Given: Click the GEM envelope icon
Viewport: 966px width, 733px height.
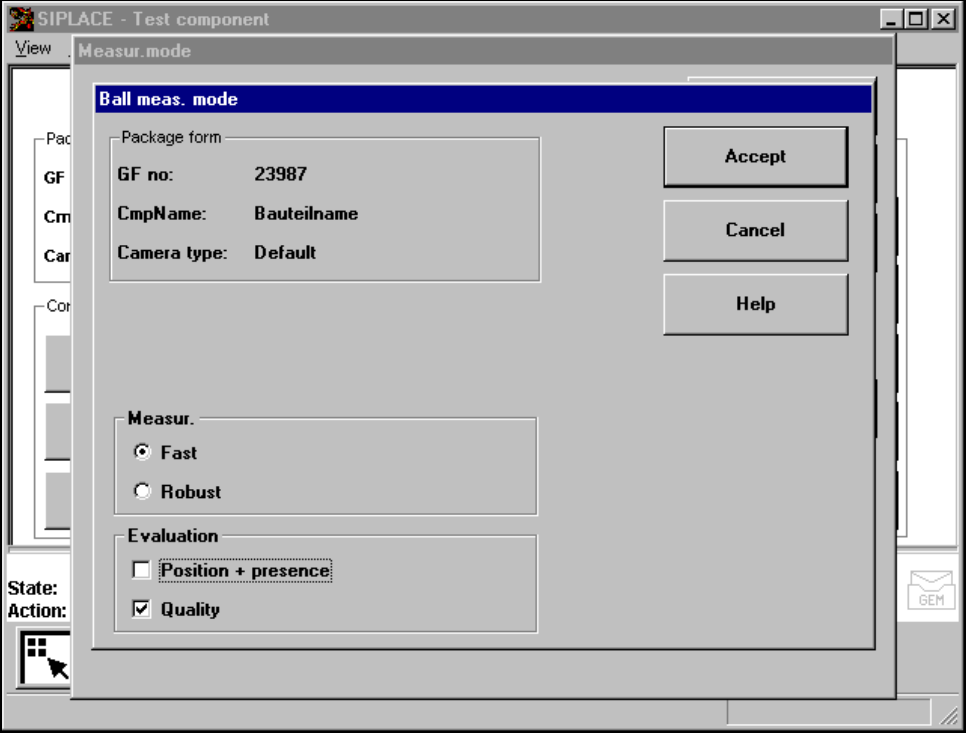Looking at the screenshot, I should [x=931, y=590].
